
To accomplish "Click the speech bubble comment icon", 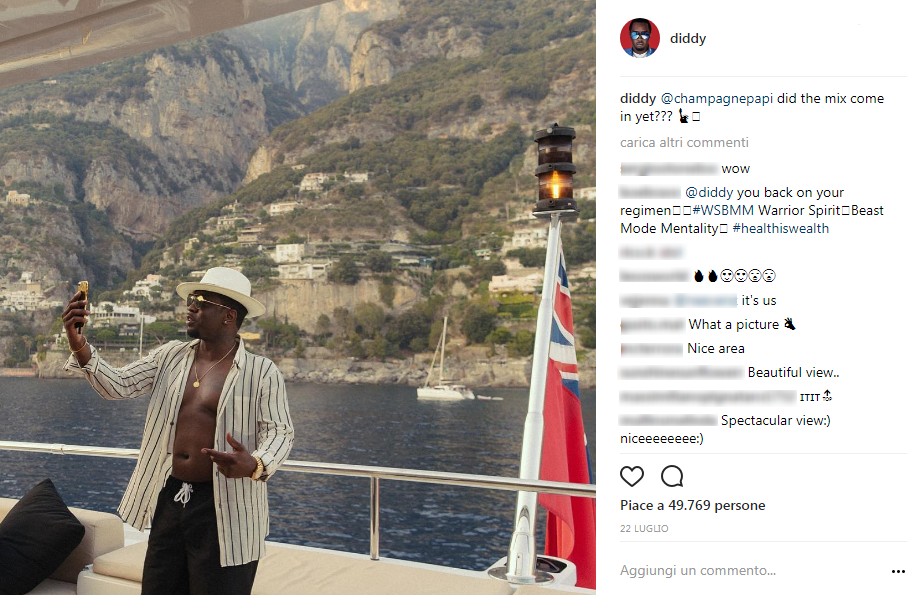I will pos(672,476).
